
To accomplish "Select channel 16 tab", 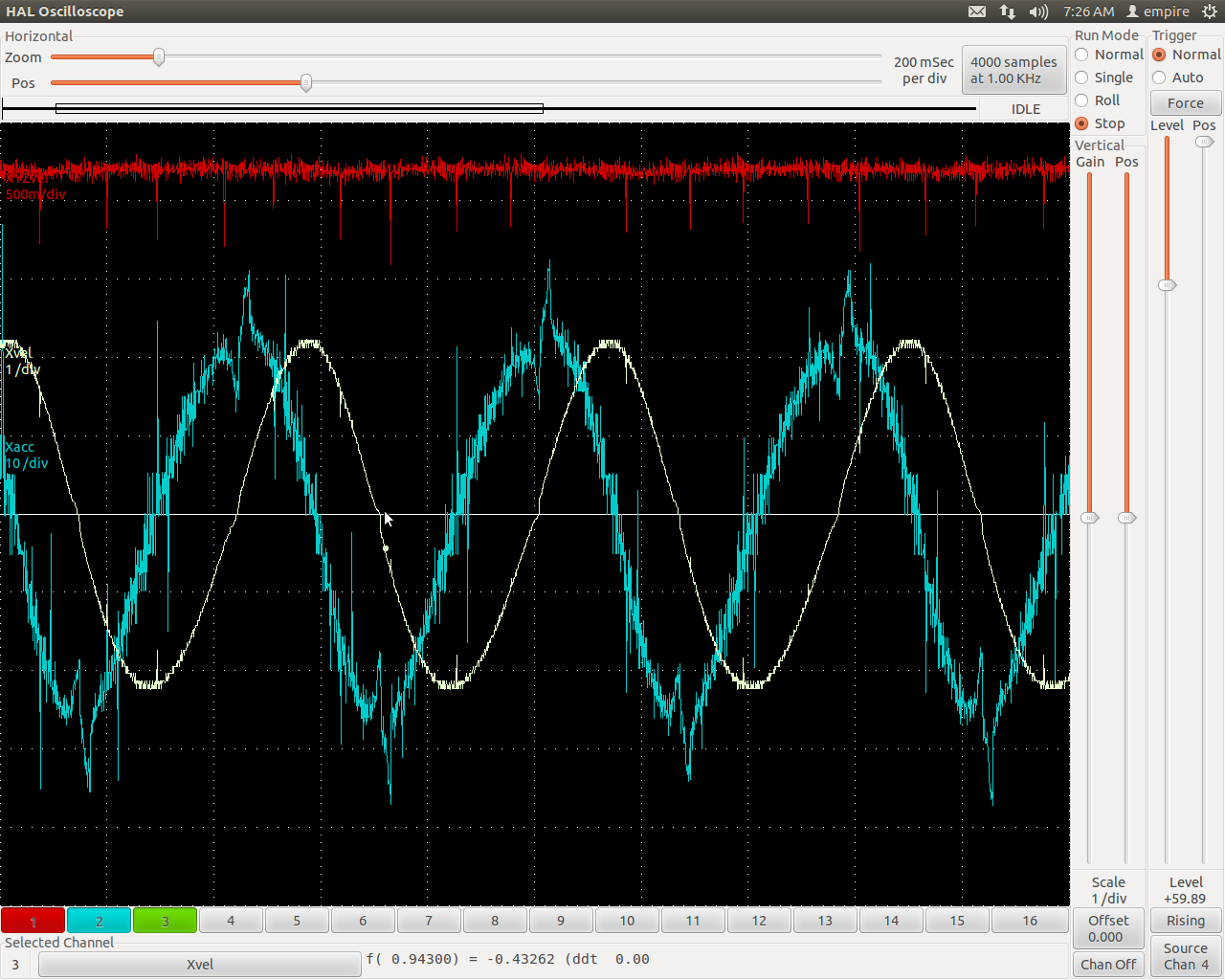I will pyautogui.click(x=1030, y=921).
